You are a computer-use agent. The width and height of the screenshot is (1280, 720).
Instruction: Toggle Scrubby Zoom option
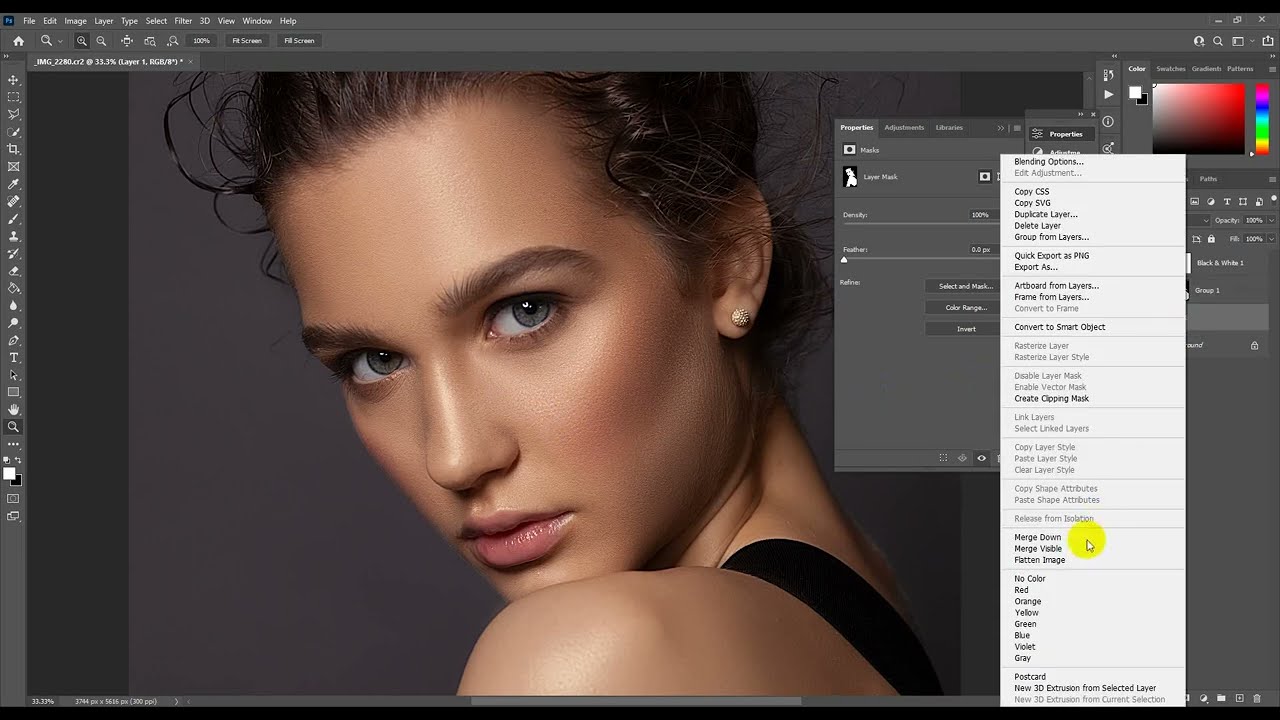click(x=173, y=41)
